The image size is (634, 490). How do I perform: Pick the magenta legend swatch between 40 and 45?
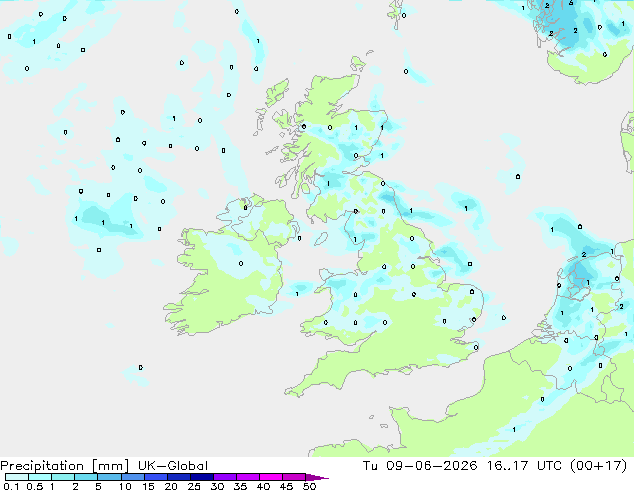coord(271,477)
